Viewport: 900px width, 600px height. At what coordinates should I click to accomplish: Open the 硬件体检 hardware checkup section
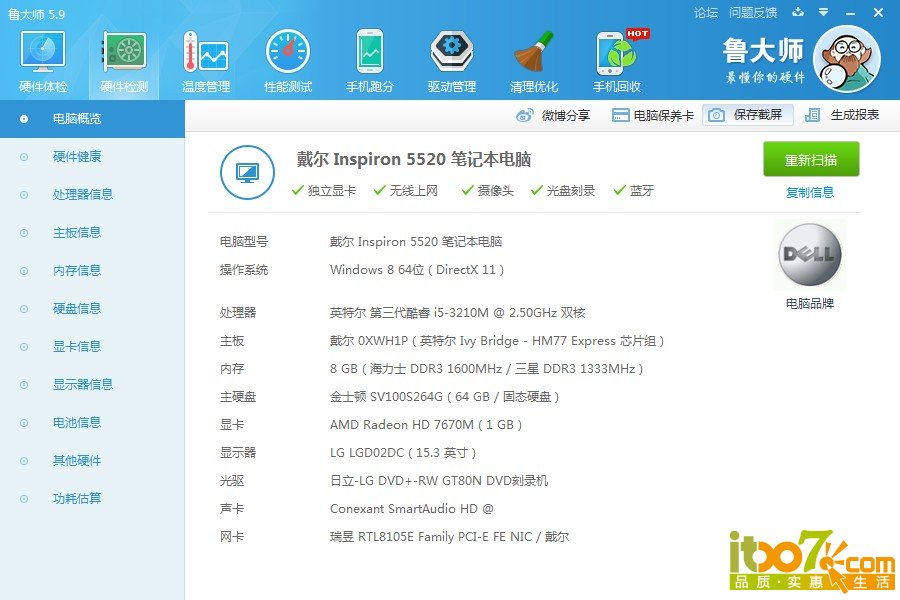[43, 61]
